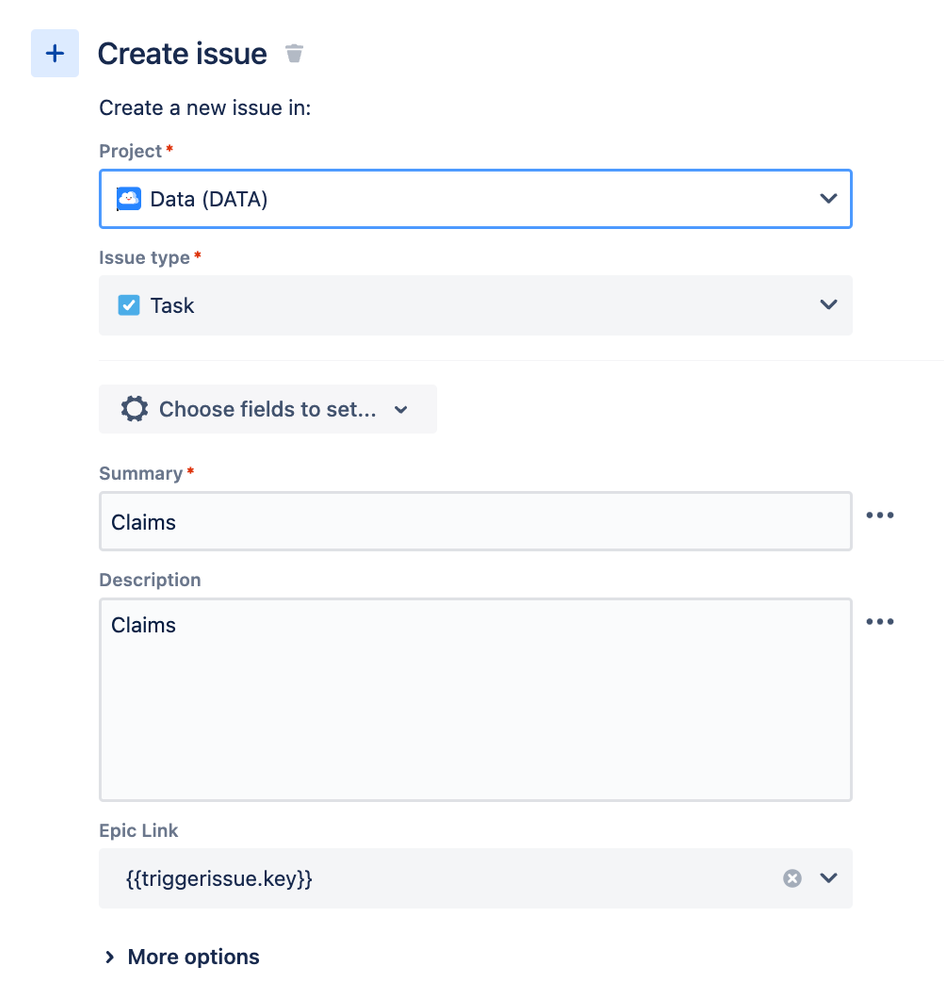Expand the More options section

coord(182,957)
